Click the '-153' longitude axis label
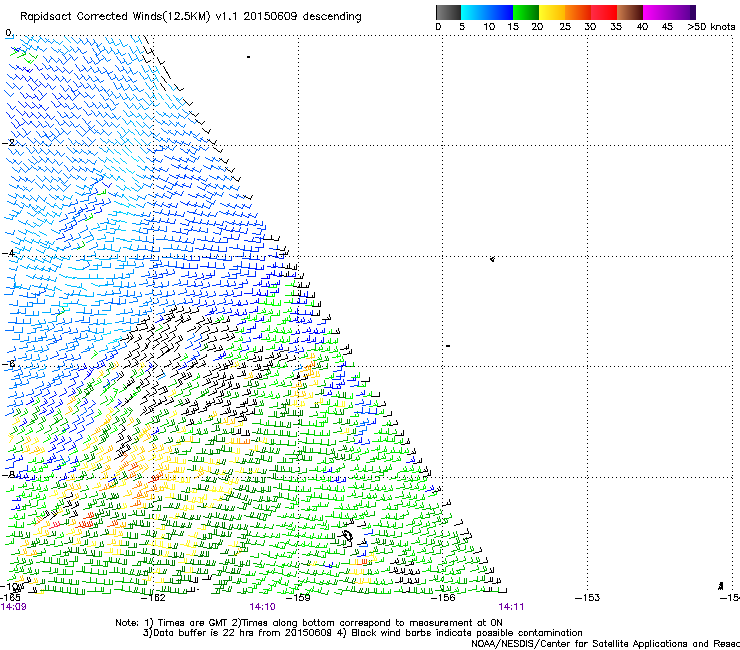740x650 pixels. [588, 598]
